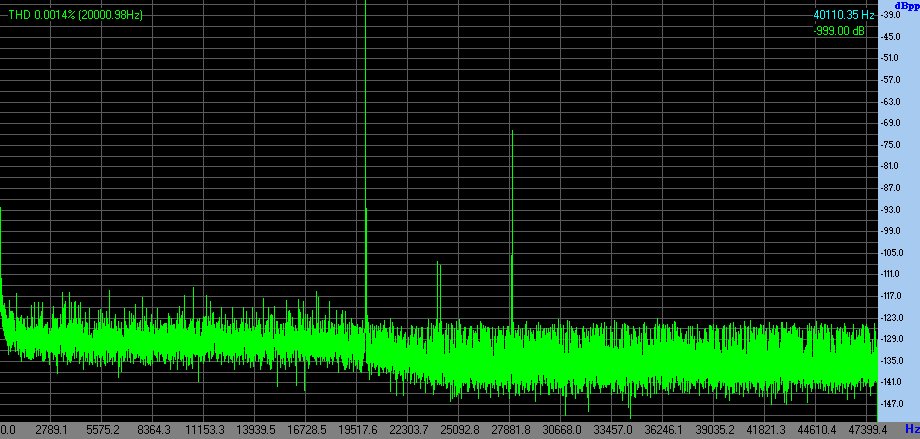Click the 13939.5 frequency axis label
Viewport: 920px width, 439px height.
coord(256,430)
